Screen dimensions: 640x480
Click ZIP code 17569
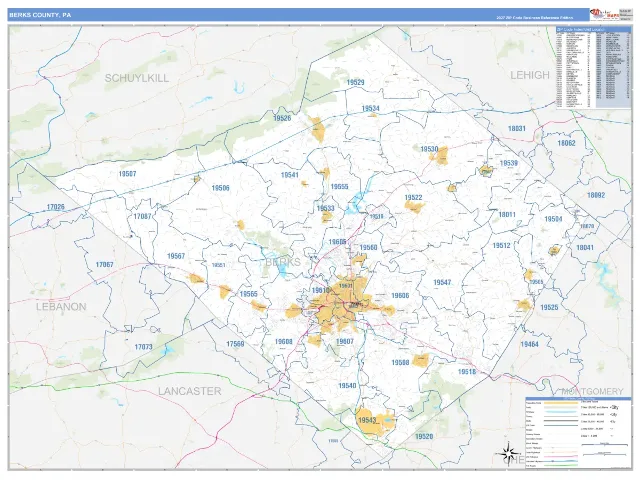[235, 344]
